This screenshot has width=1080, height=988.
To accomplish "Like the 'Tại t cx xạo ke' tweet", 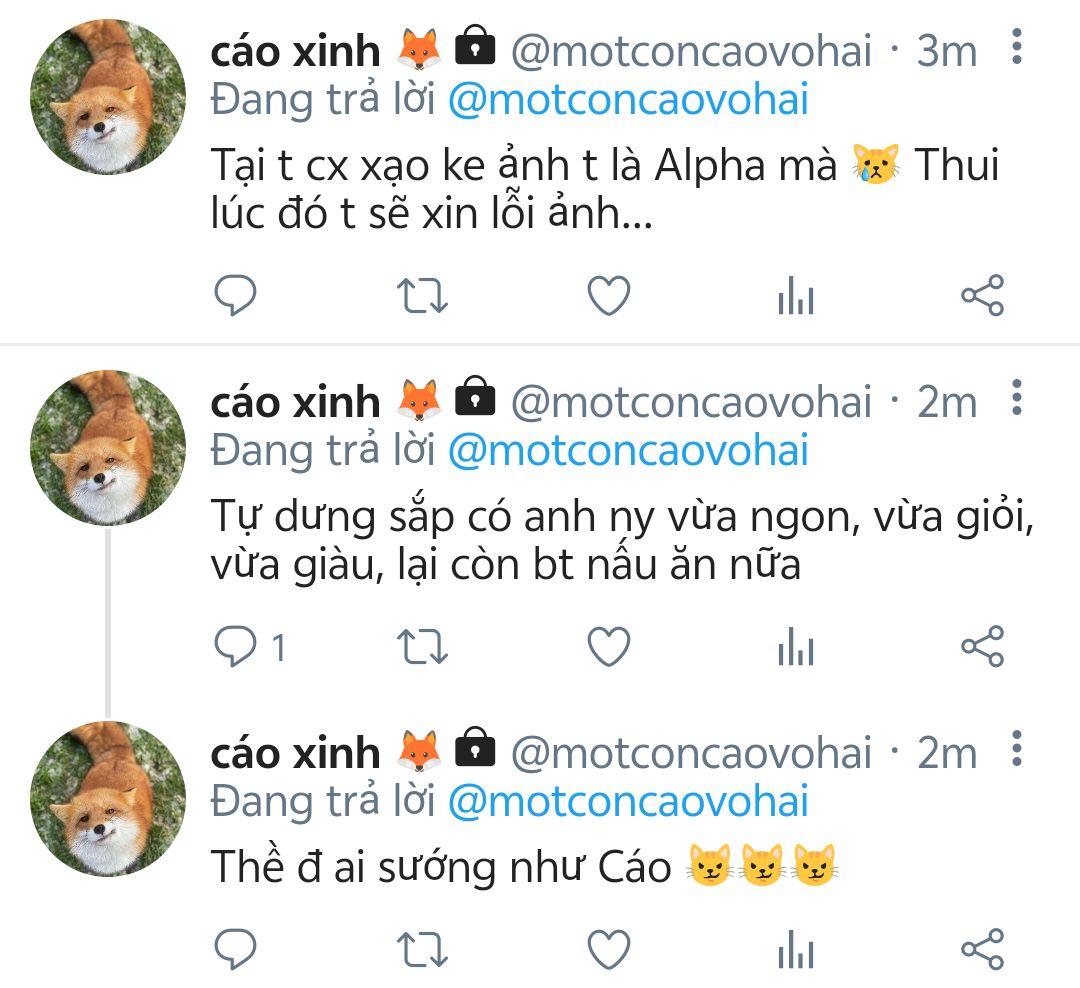I will 608,296.
